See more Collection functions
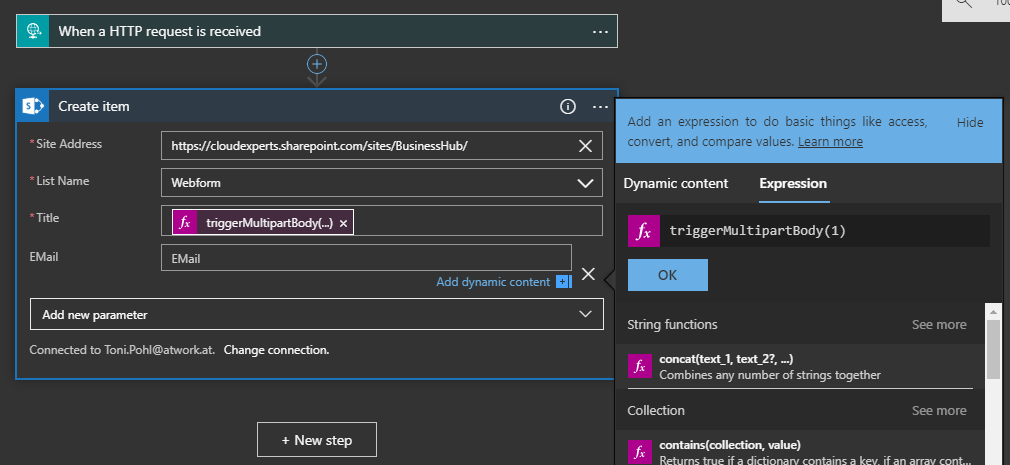The height and width of the screenshot is (465, 1010). 938,410
